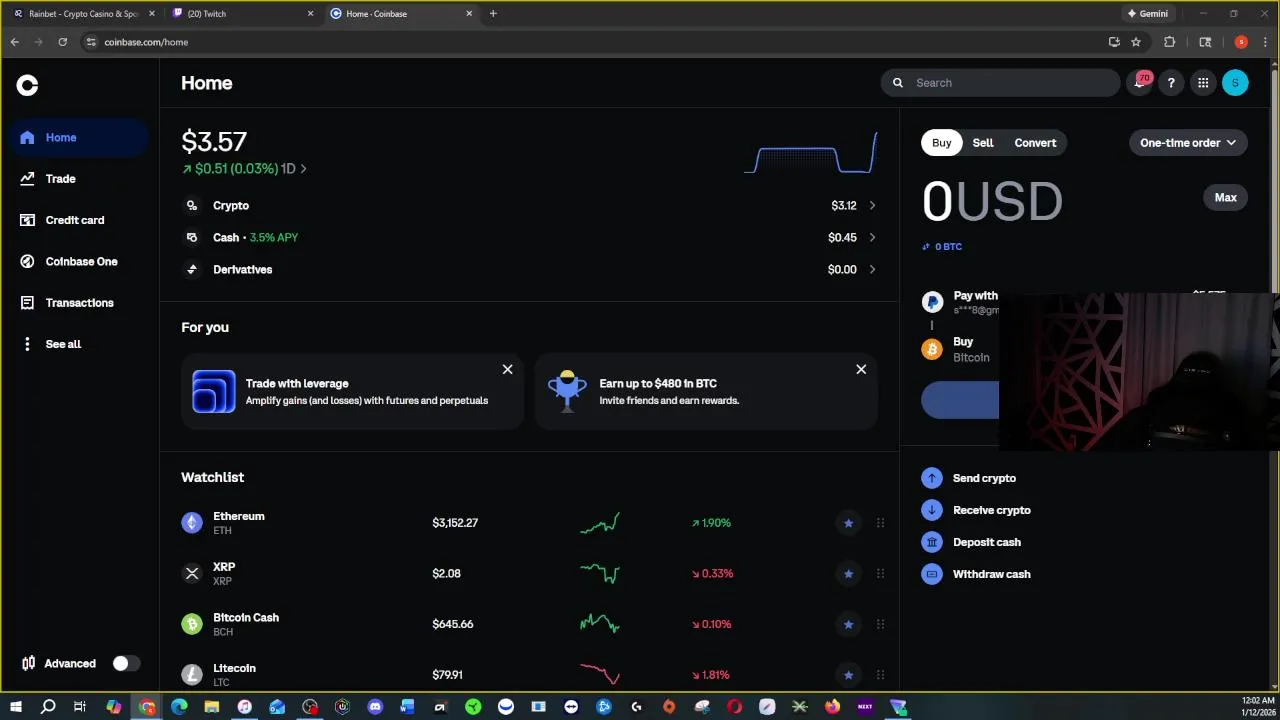Toggle the Advanced mode switch
1280x720 pixels.
click(x=126, y=663)
